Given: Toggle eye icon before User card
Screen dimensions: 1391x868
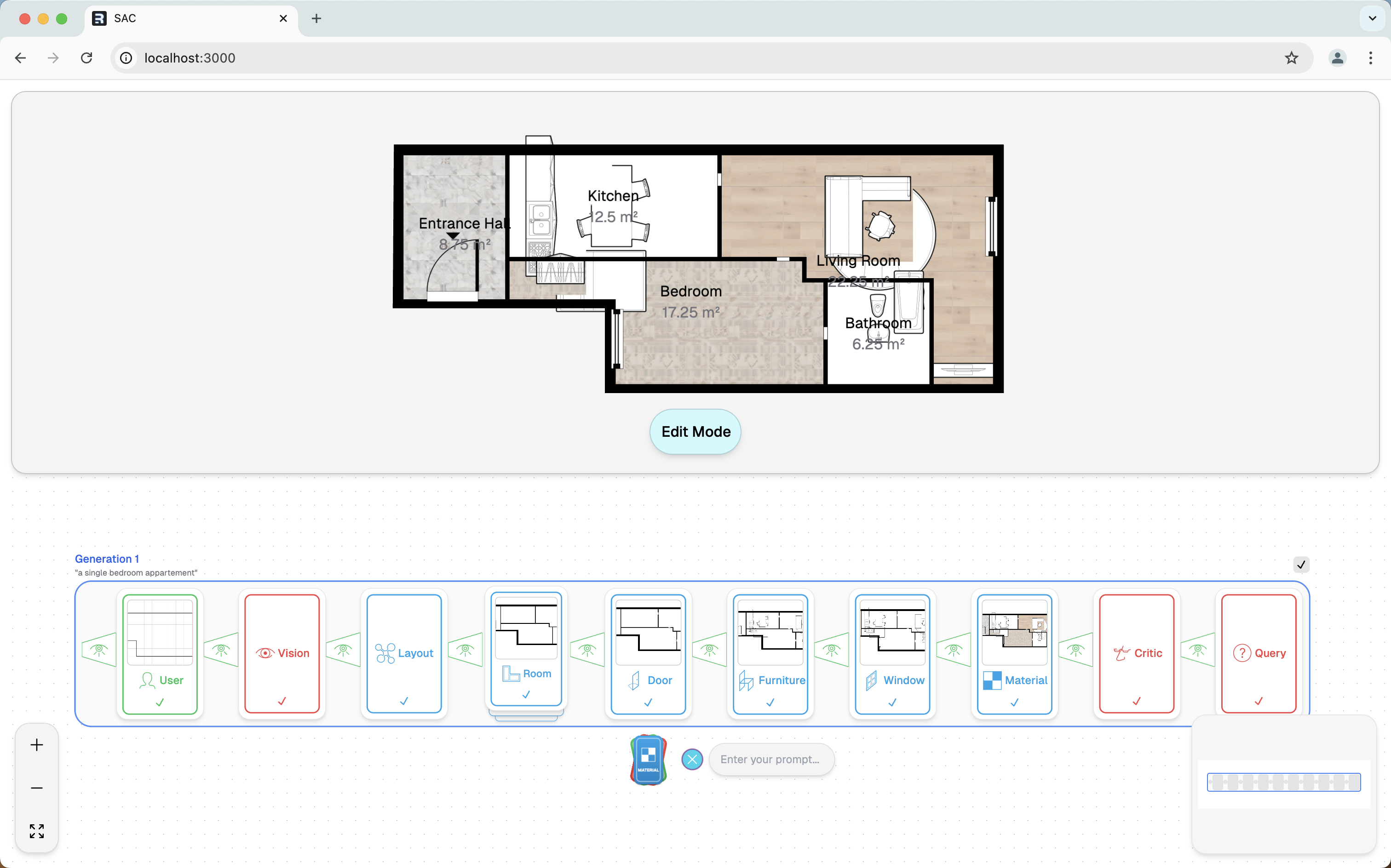Looking at the screenshot, I should (99, 650).
